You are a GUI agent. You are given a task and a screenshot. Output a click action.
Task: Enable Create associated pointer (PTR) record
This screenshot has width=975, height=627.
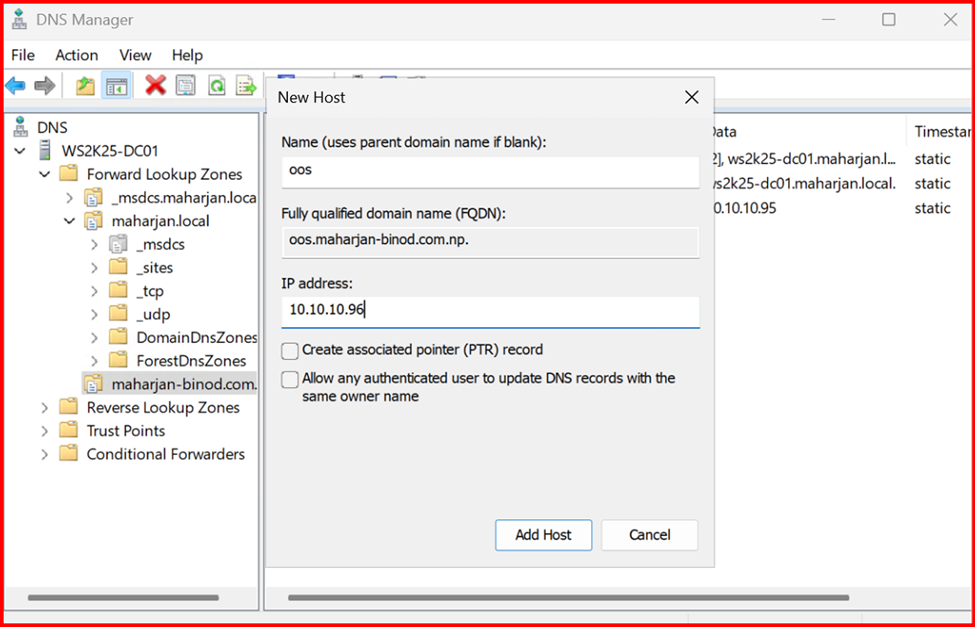[x=290, y=350]
